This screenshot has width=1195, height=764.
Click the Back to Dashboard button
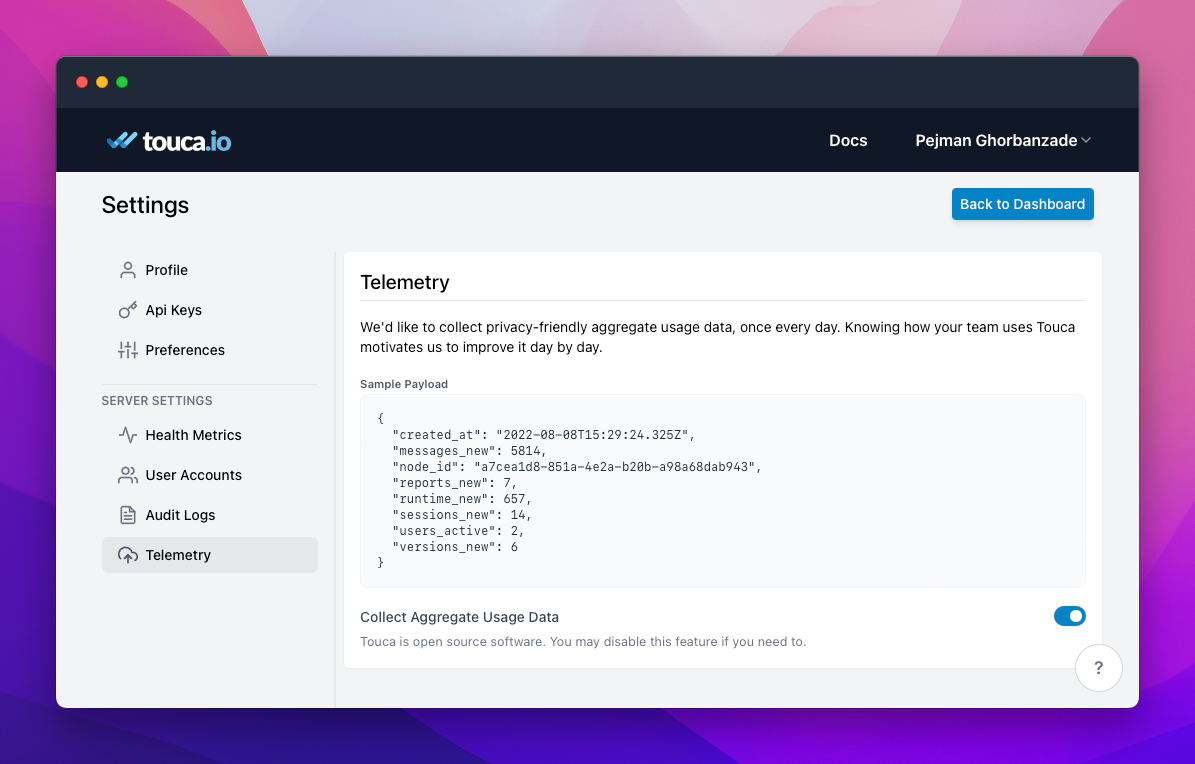1022,204
